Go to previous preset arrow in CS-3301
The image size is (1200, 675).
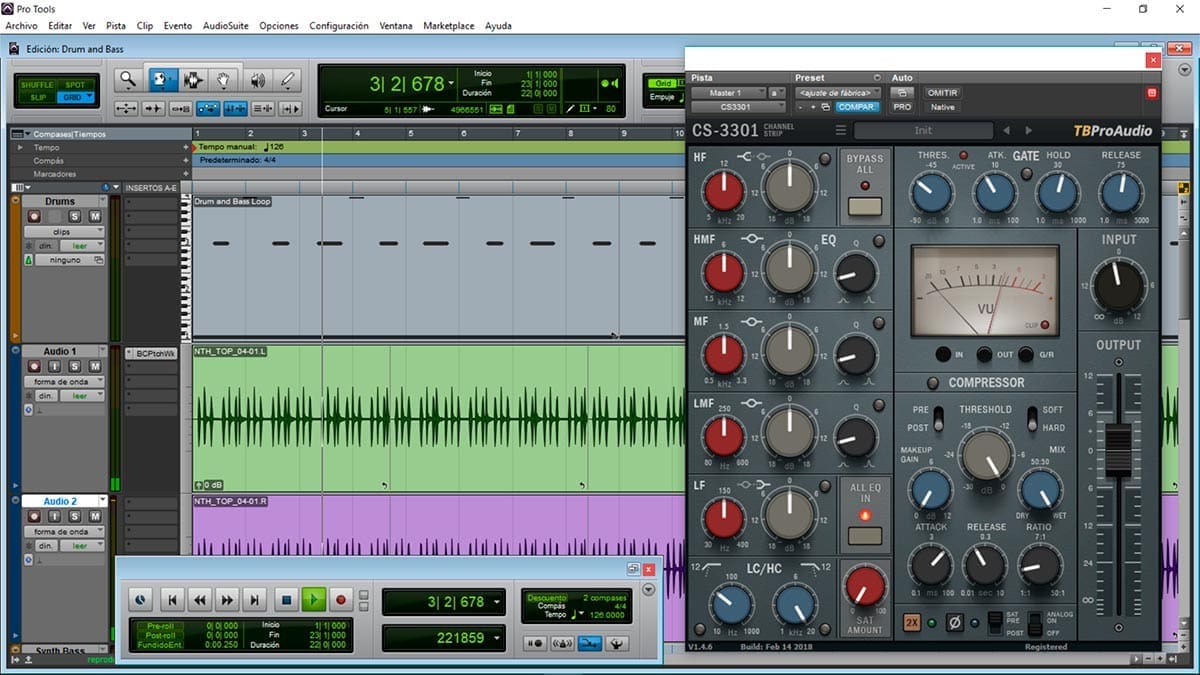[1007, 130]
